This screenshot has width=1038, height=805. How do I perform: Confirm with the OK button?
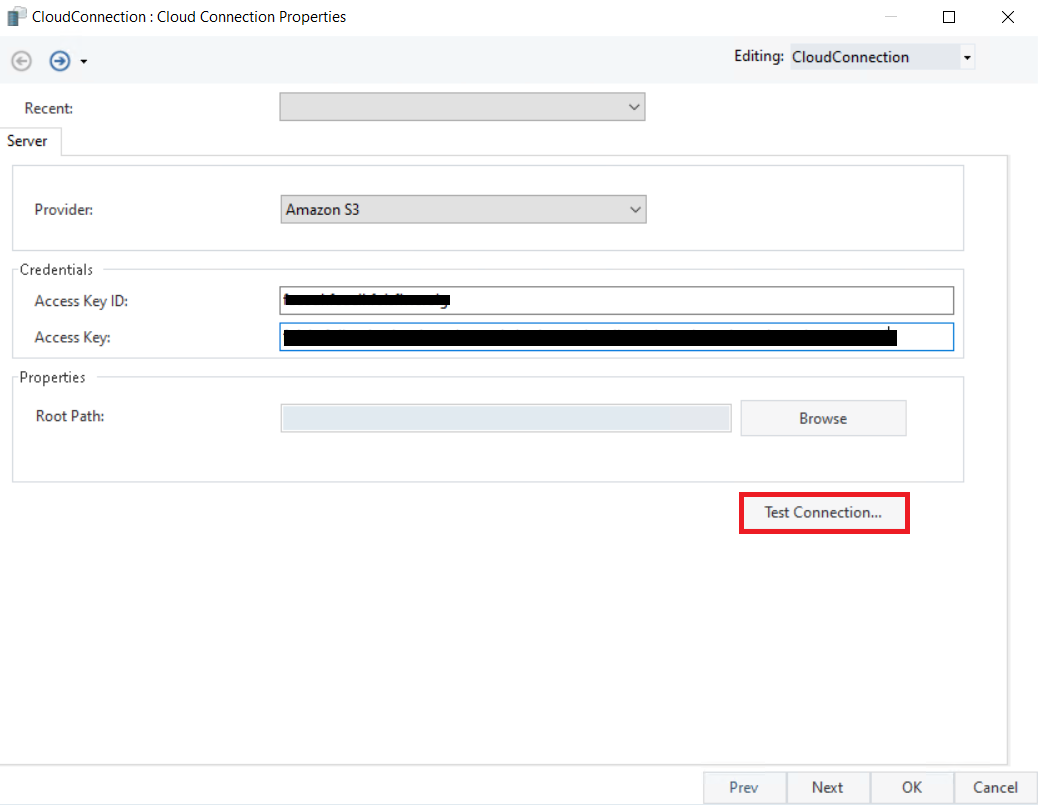tap(912, 787)
